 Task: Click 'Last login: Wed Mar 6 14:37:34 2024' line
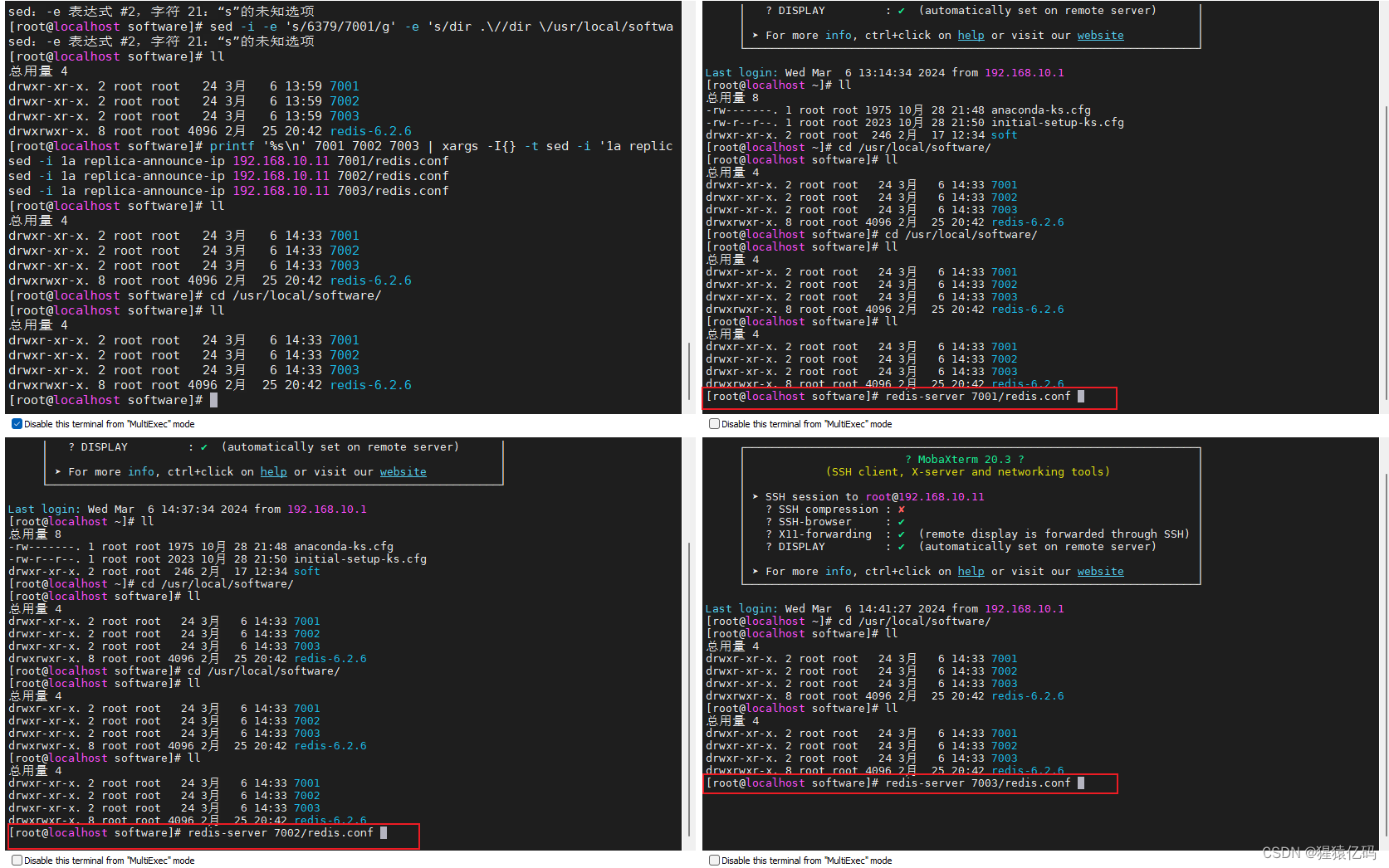click(187, 510)
